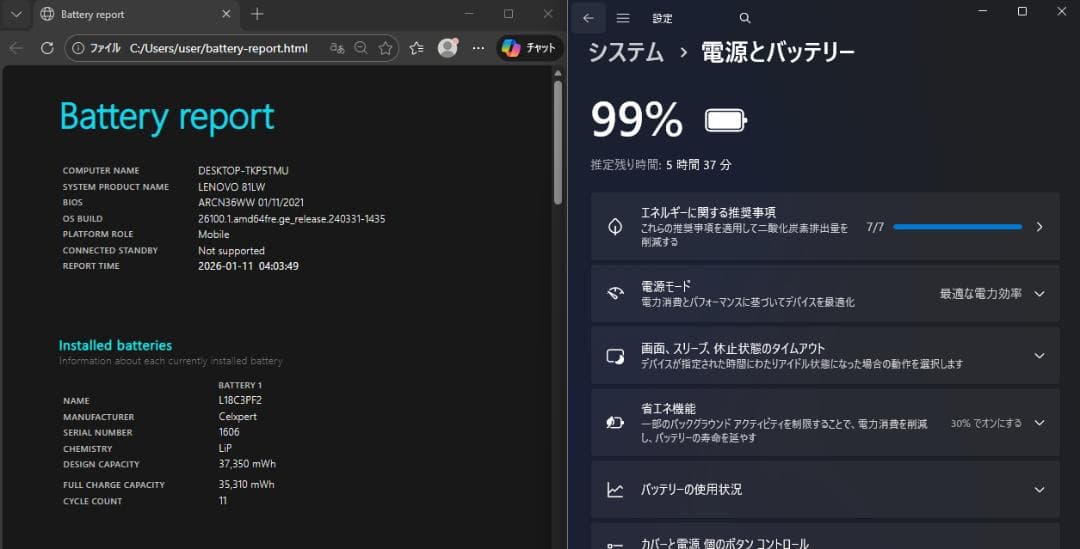Open エネルギーに関する推奨事項 row

[x=825, y=227]
